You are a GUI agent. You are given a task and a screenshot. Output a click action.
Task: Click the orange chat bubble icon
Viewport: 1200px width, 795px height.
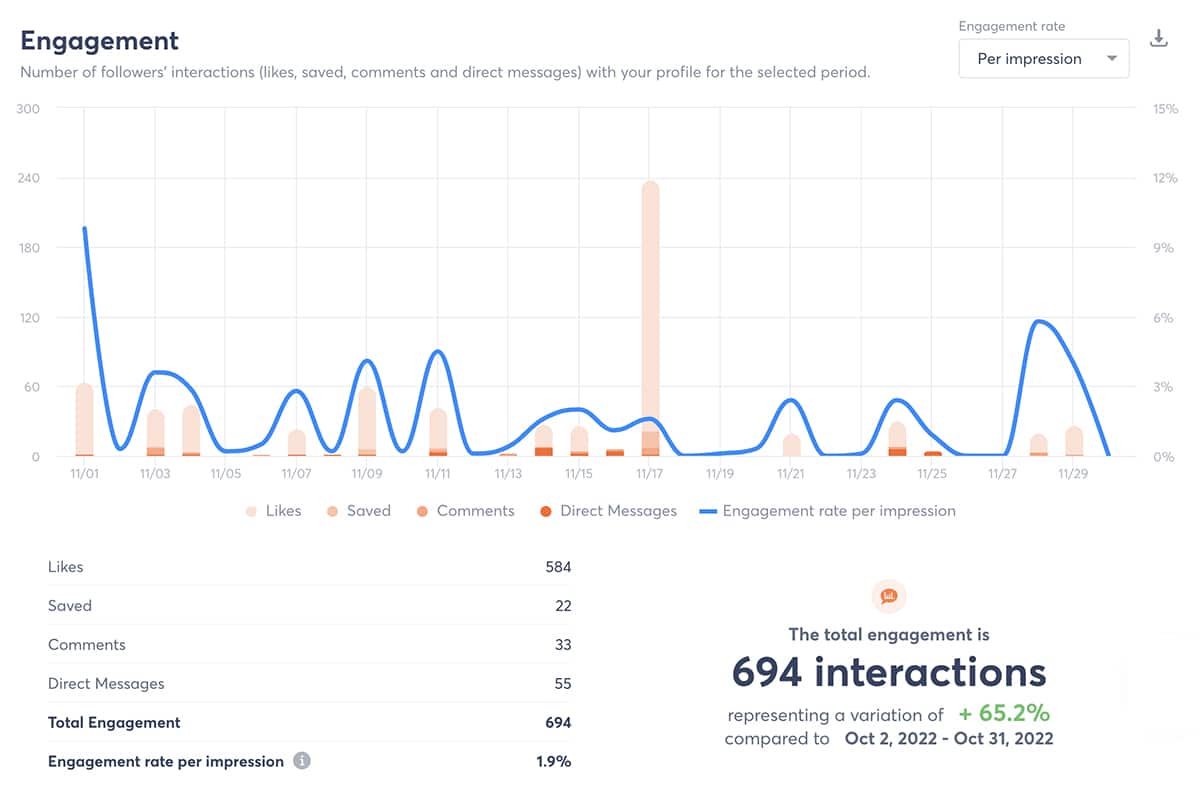pos(888,597)
